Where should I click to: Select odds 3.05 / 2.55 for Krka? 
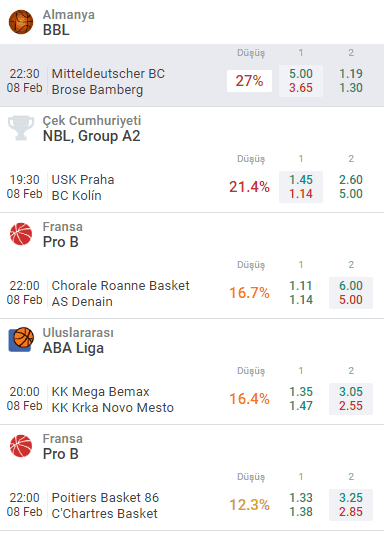pyautogui.click(x=351, y=399)
